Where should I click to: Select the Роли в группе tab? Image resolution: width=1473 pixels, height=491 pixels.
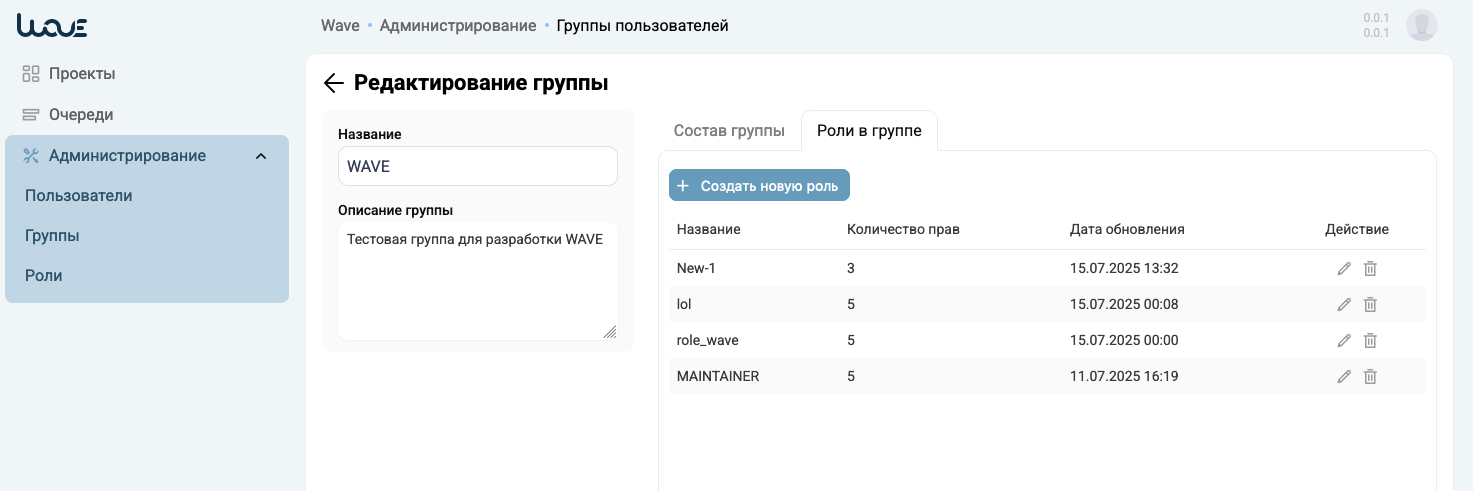coord(869,131)
